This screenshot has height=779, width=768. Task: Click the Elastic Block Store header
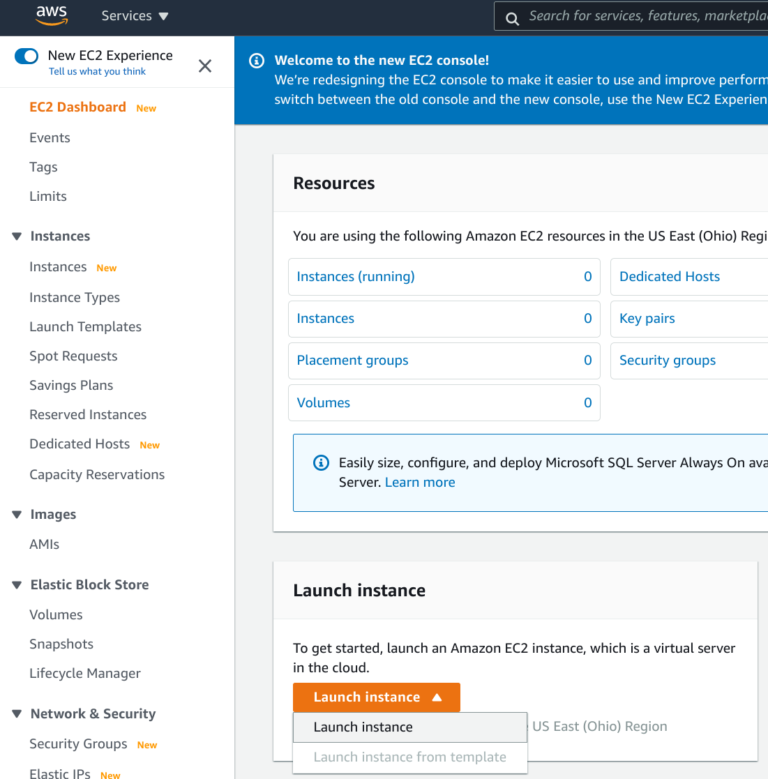click(x=89, y=585)
